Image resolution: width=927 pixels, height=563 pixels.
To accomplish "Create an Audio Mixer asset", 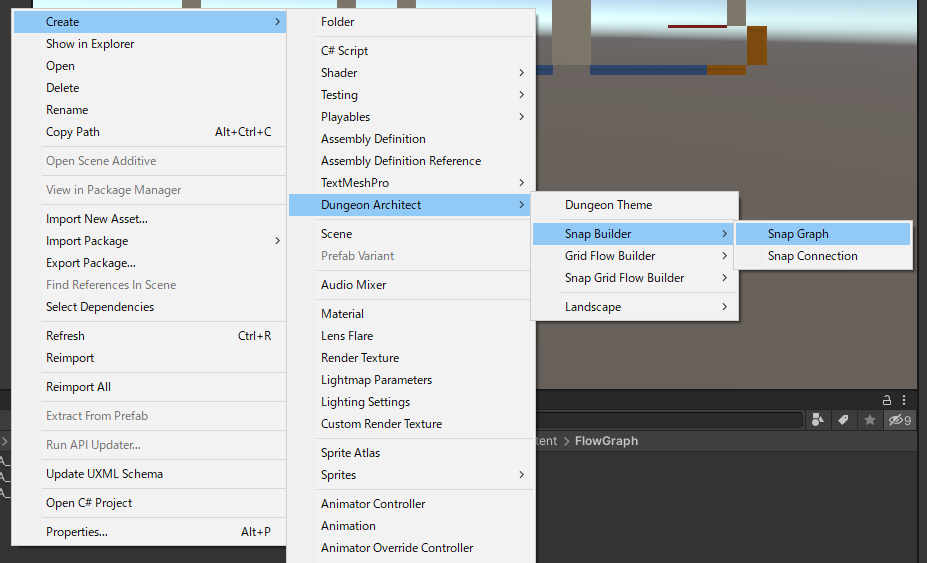I will point(410,284).
